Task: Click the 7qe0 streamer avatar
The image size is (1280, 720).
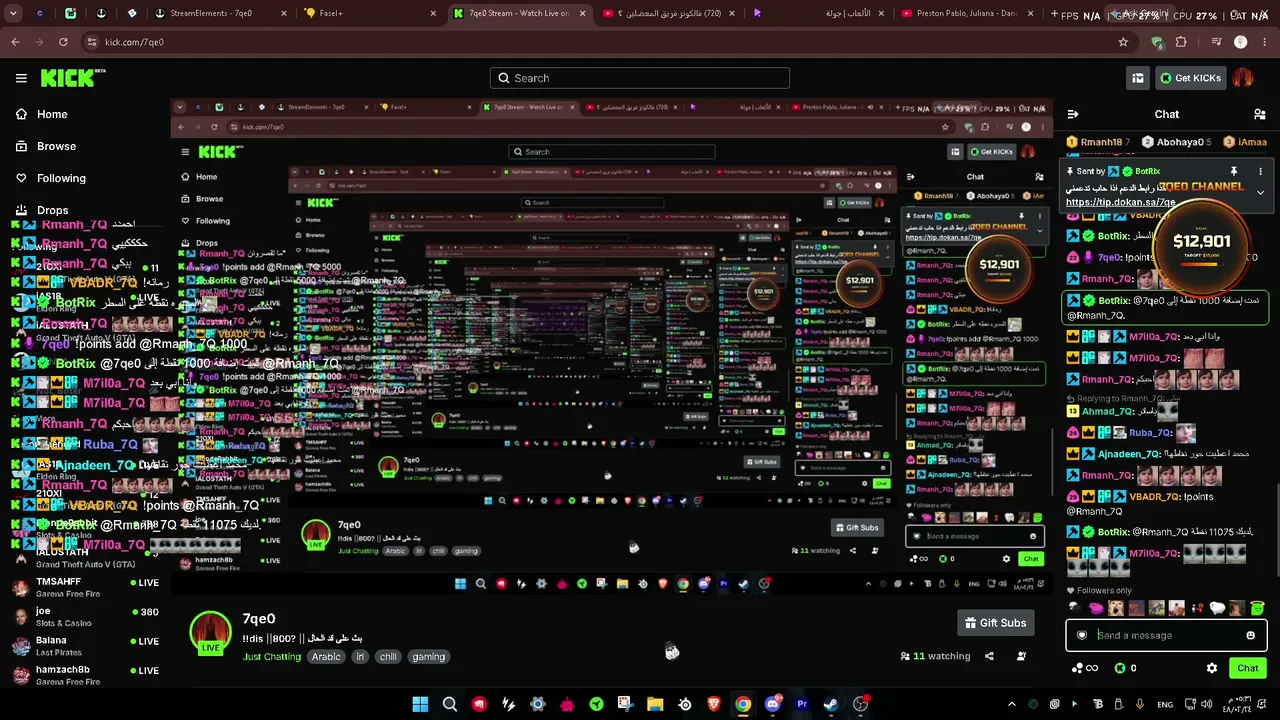Action: (211, 634)
